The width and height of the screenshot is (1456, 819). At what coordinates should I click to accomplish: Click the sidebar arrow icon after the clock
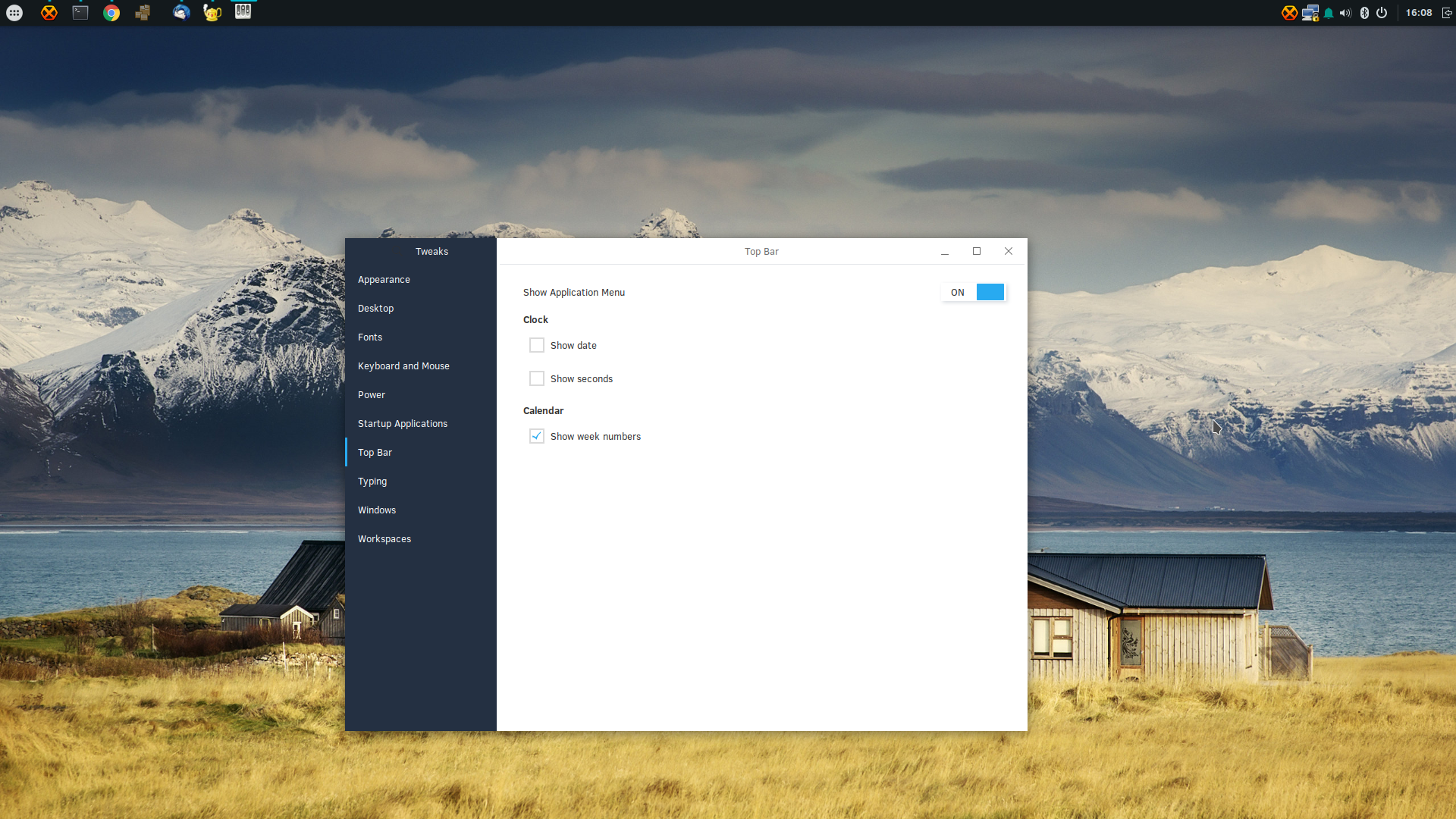tap(1447, 13)
